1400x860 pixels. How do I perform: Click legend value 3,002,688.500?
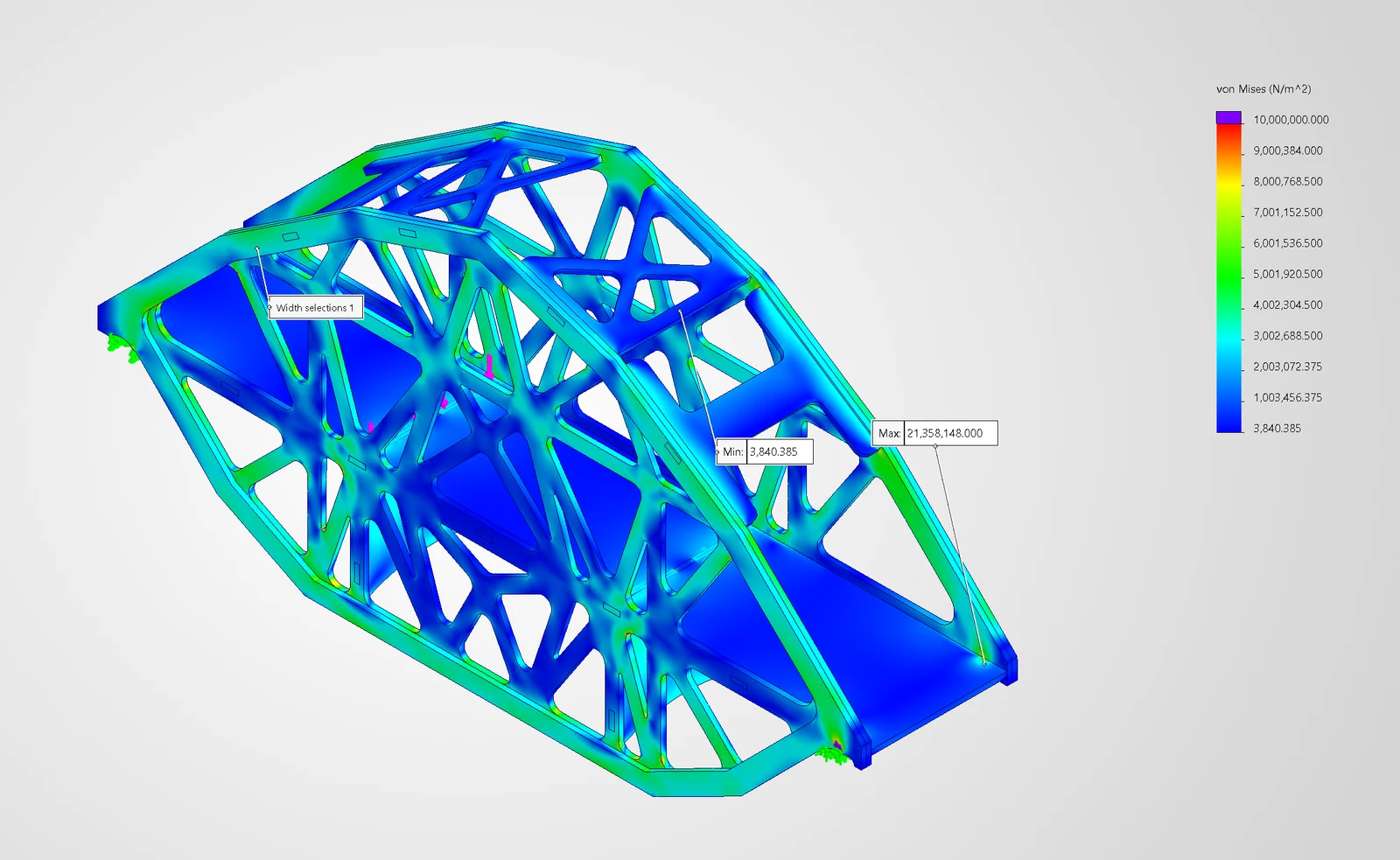tap(1288, 336)
